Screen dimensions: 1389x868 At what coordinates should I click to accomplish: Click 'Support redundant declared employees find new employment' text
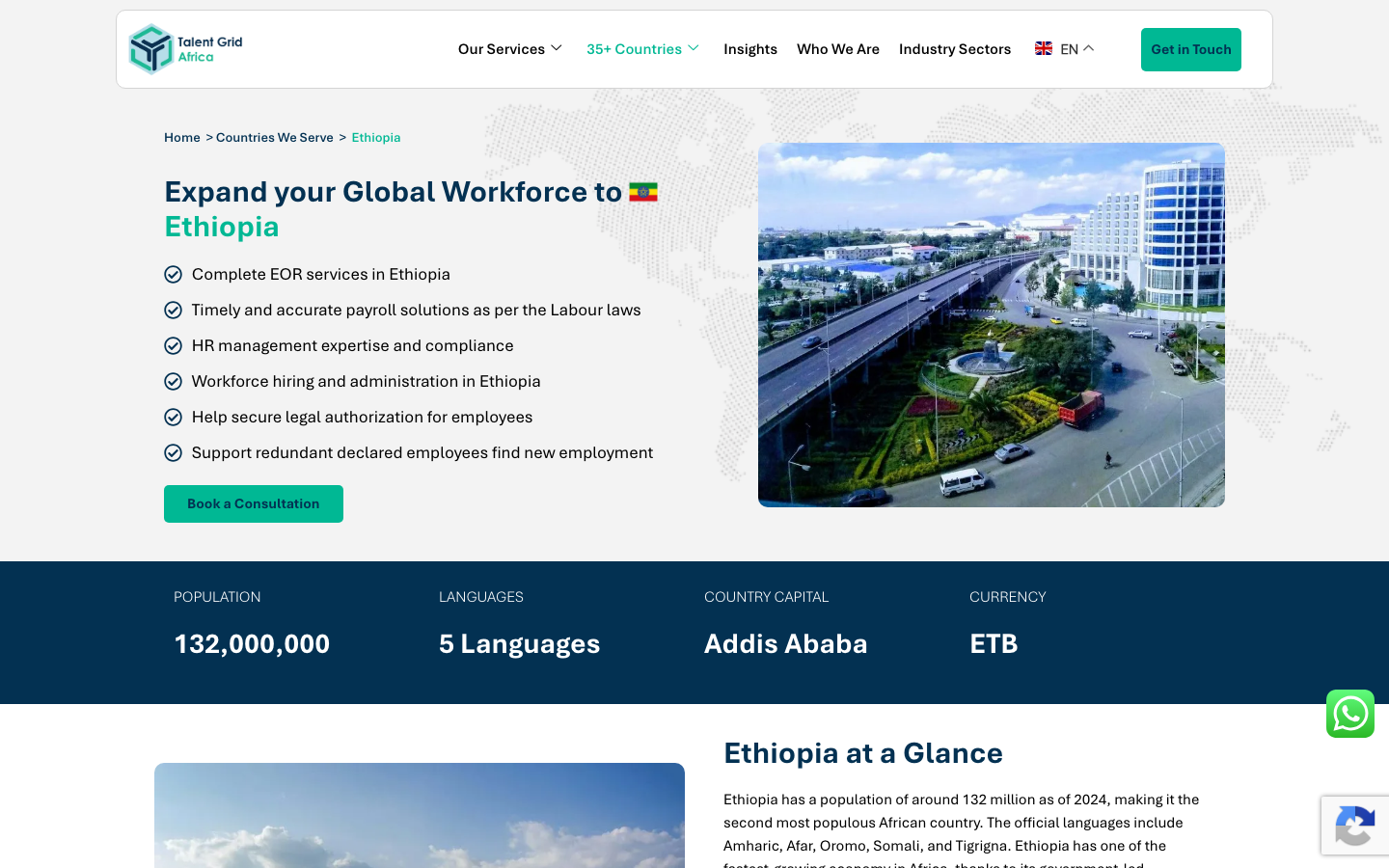[x=422, y=452]
